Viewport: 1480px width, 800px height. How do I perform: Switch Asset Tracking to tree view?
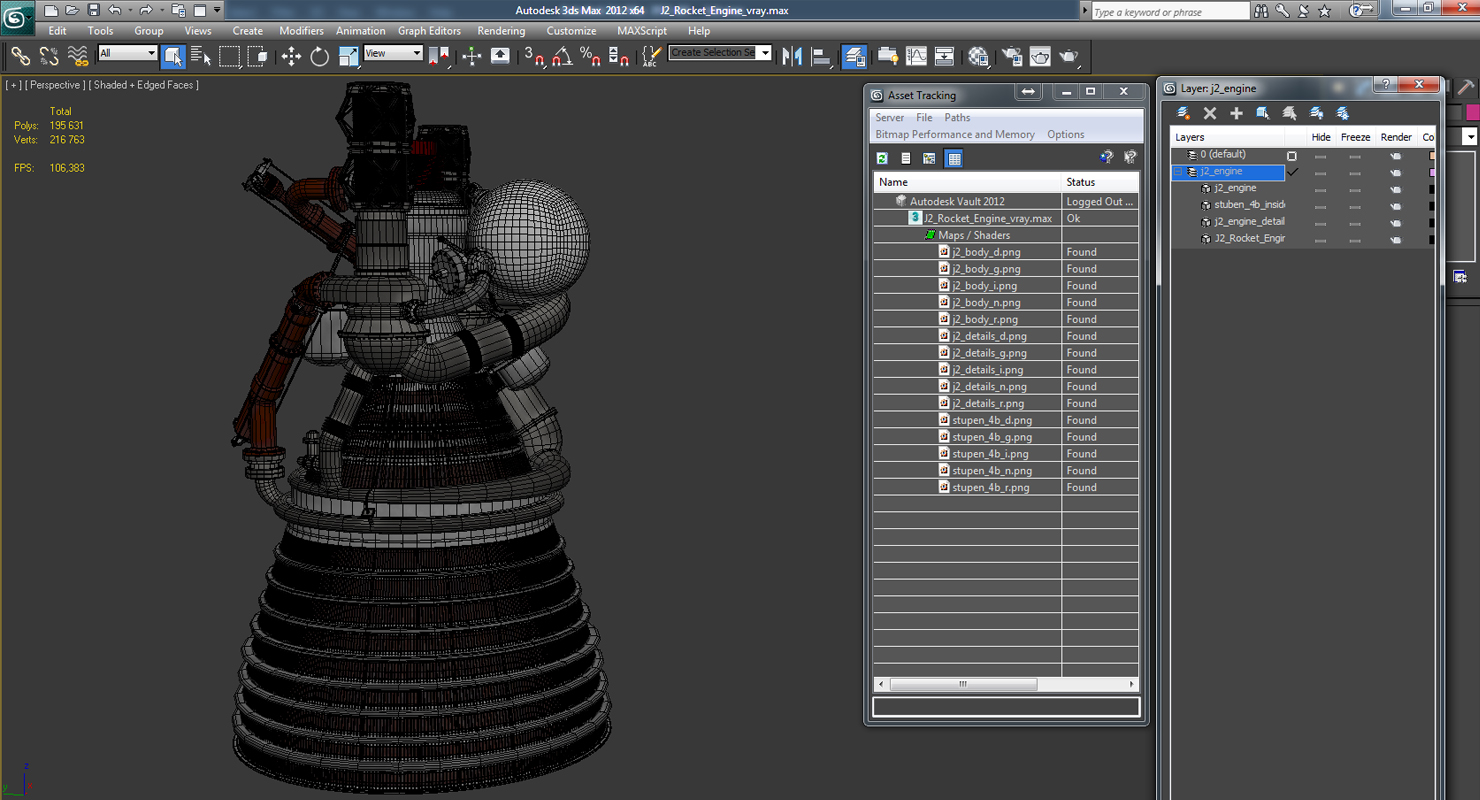click(x=929, y=158)
